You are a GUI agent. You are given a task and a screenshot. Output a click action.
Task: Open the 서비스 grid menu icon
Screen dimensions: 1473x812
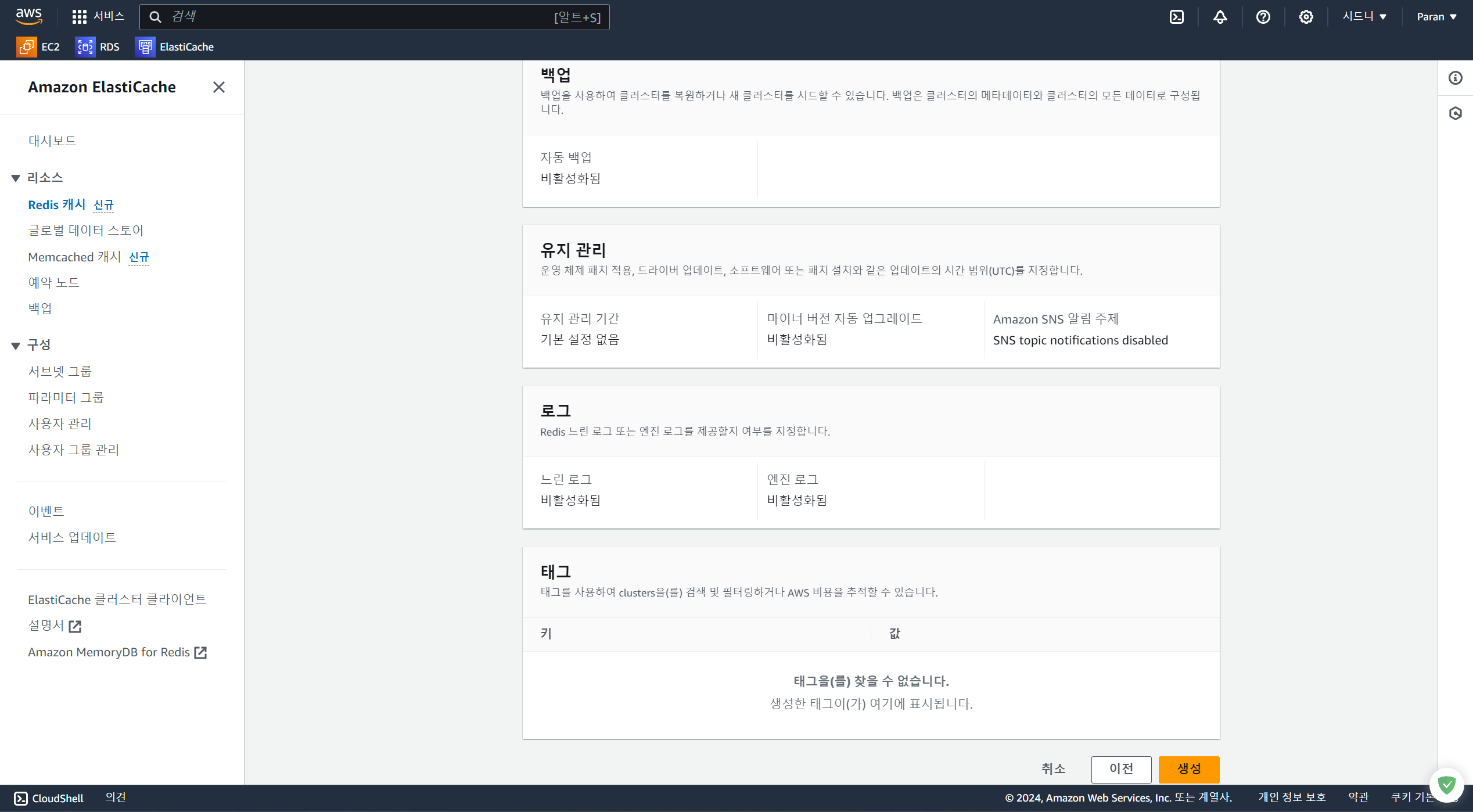(80, 17)
